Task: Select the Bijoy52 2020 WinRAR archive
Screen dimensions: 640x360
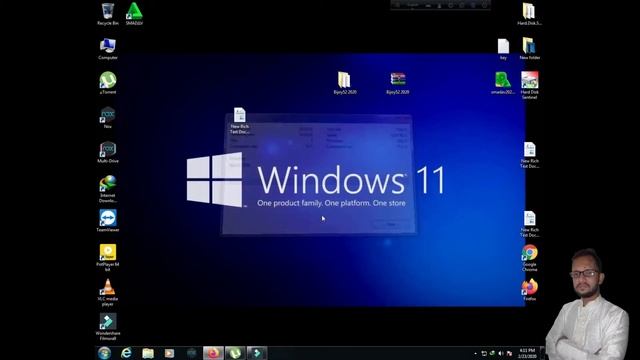Action: tap(398, 83)
